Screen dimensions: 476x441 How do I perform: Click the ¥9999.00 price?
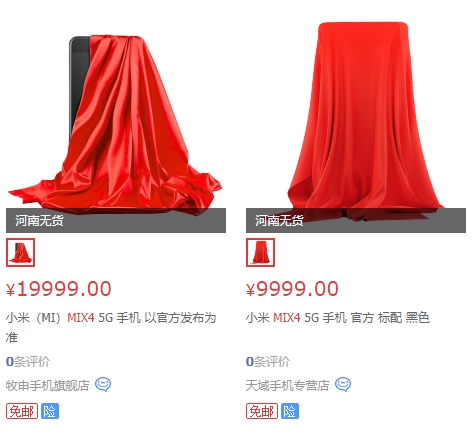(292, 289)
